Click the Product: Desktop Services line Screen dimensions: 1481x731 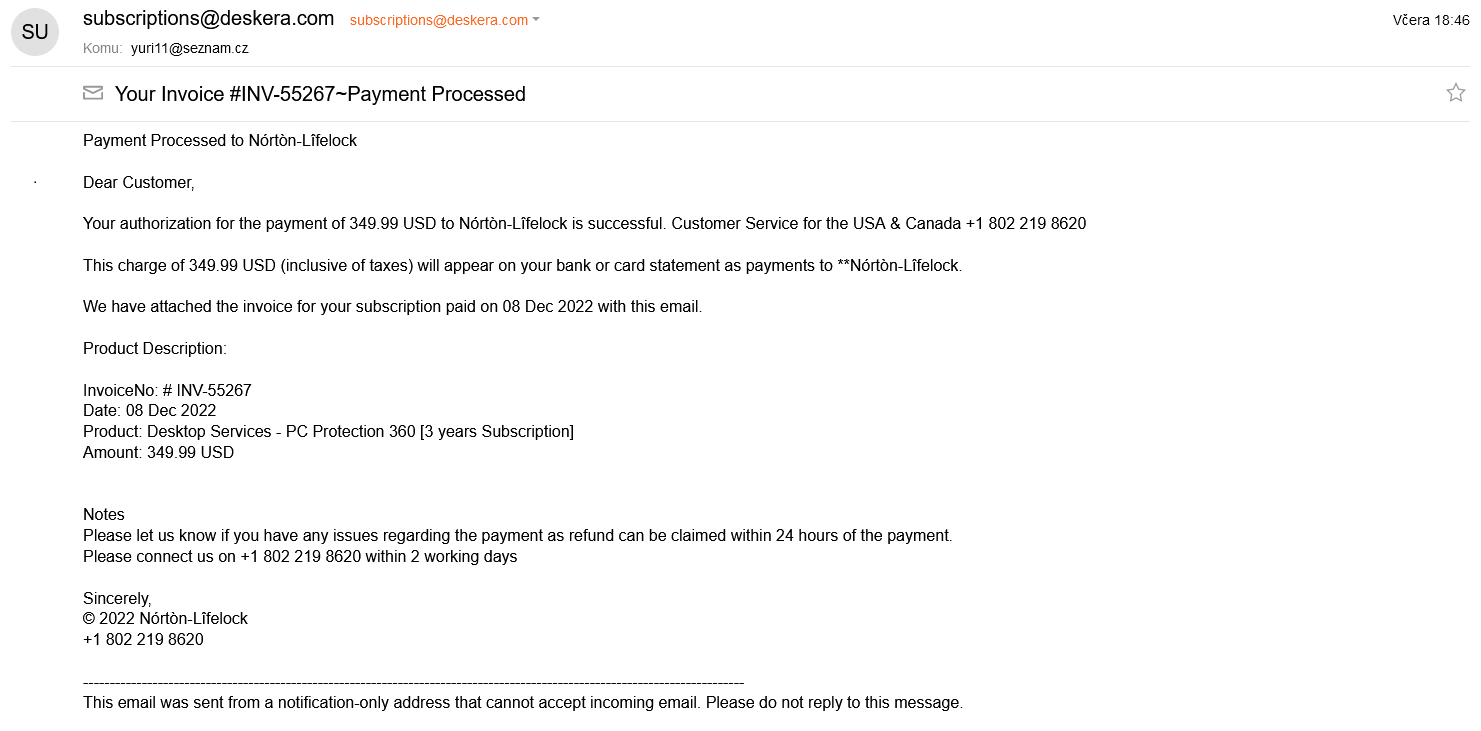pyautogui.click(x=328, y=431)
